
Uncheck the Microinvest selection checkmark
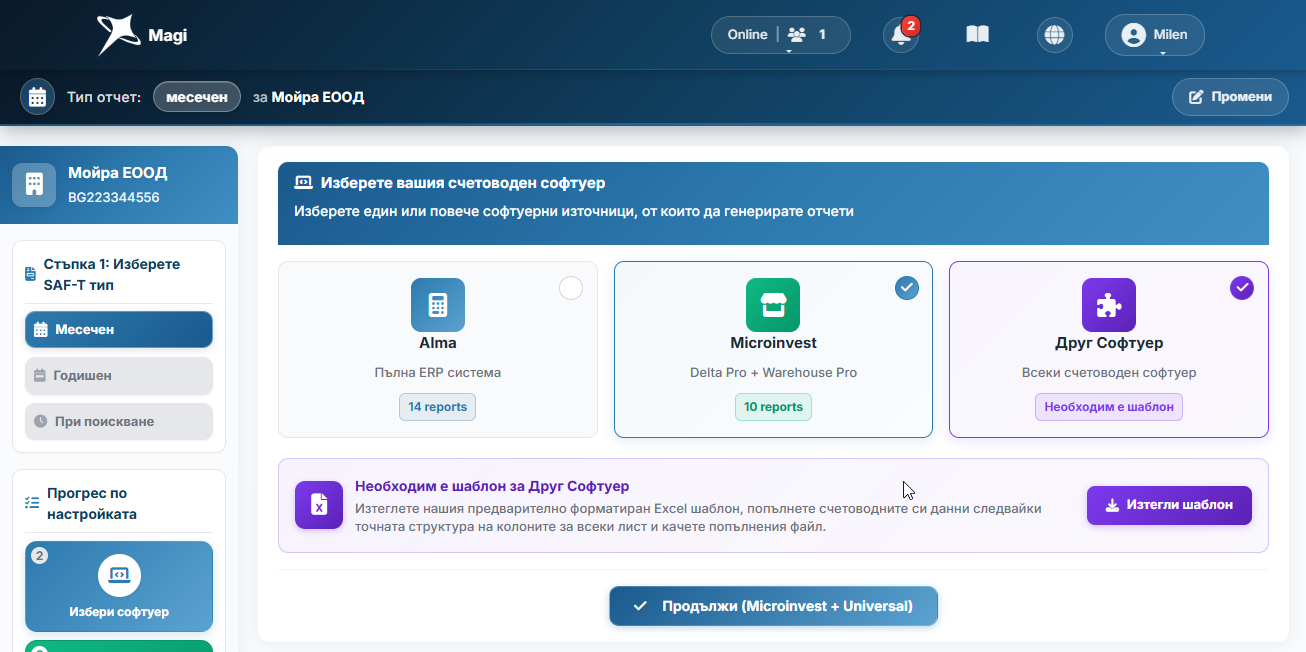tap(906, 288)
